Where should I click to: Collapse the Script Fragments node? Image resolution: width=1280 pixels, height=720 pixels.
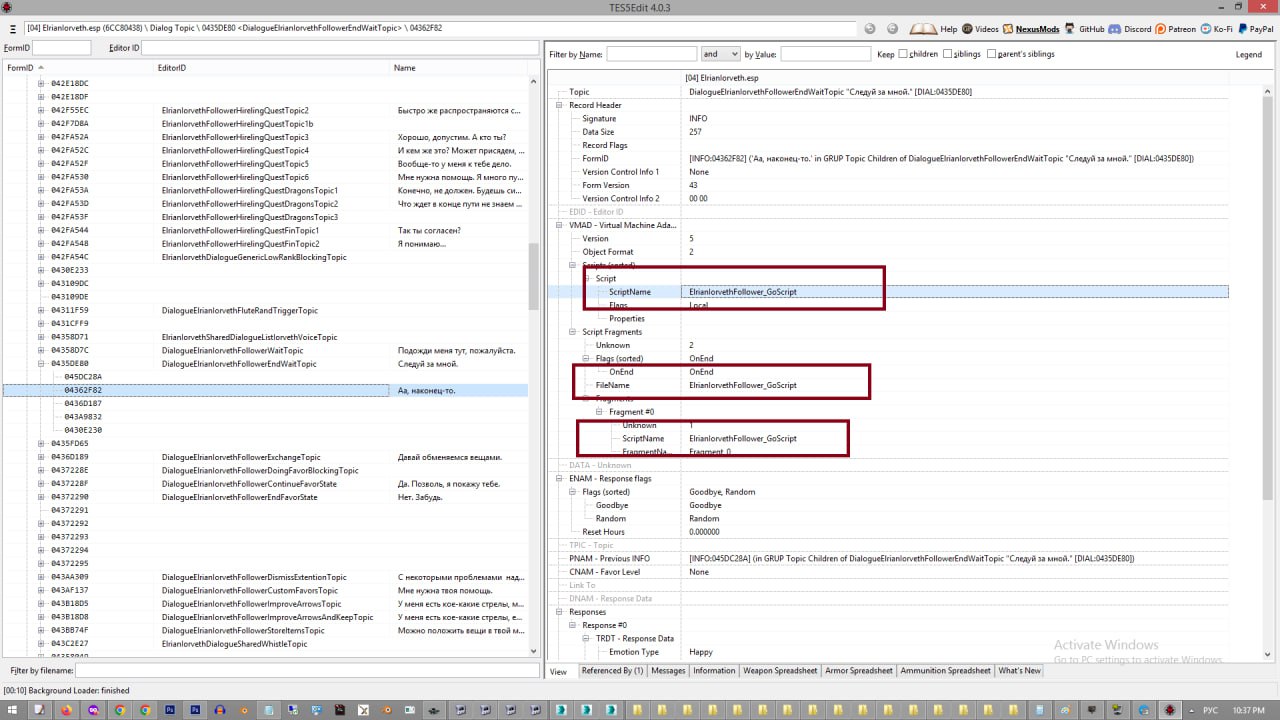click(573, 332)
